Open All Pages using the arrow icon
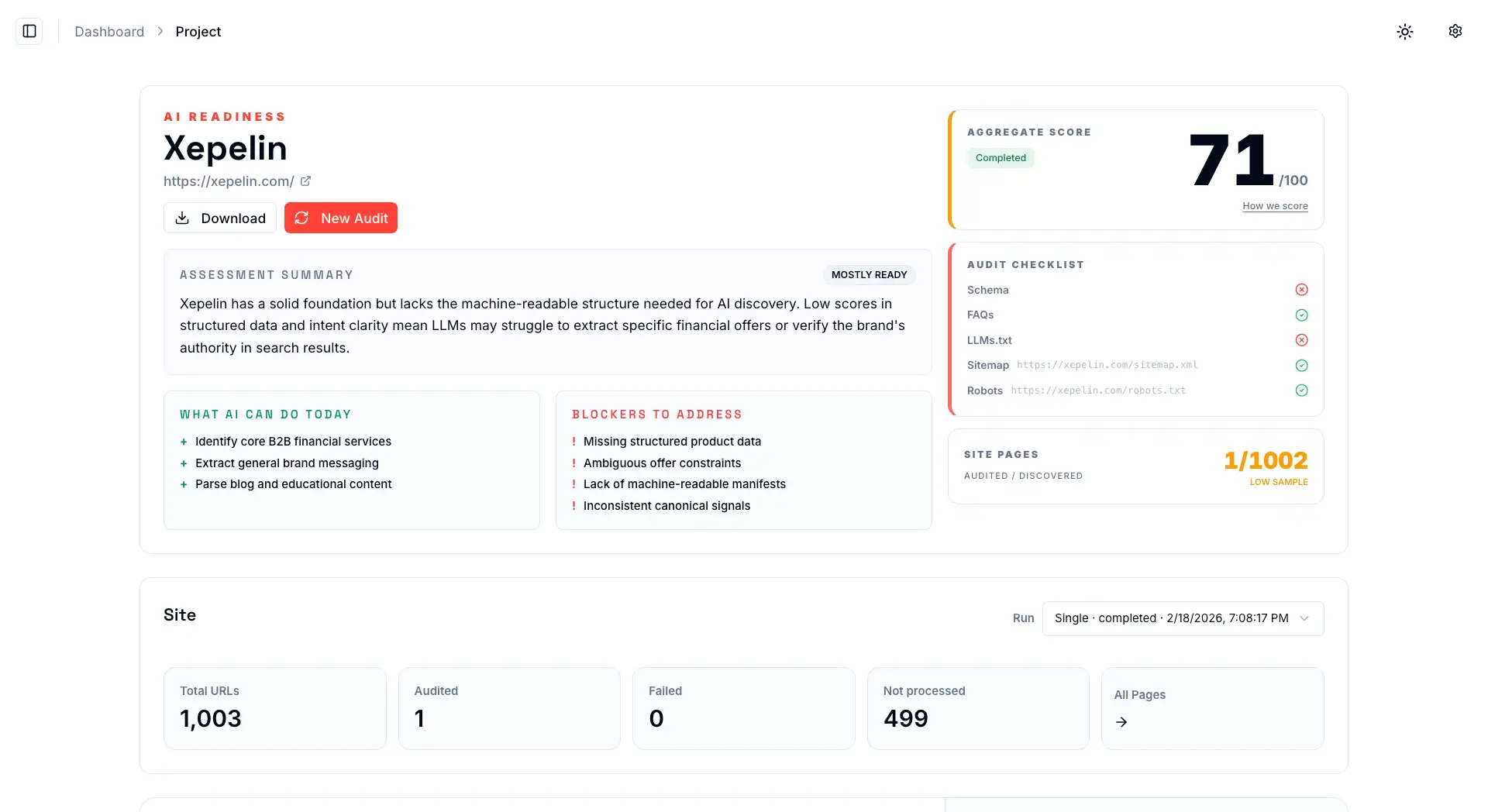1488x812 pixels. click(x=1121, y=721)
